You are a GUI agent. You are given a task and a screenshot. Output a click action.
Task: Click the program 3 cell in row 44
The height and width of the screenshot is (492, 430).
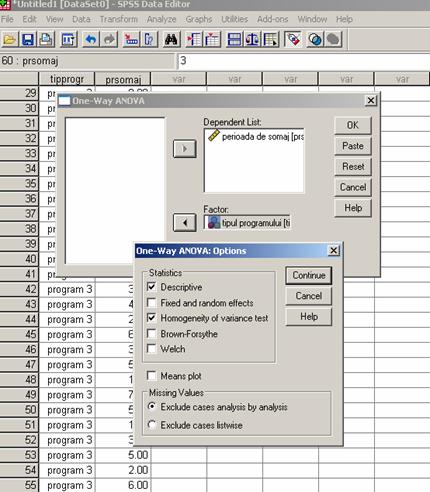(67, 319)
